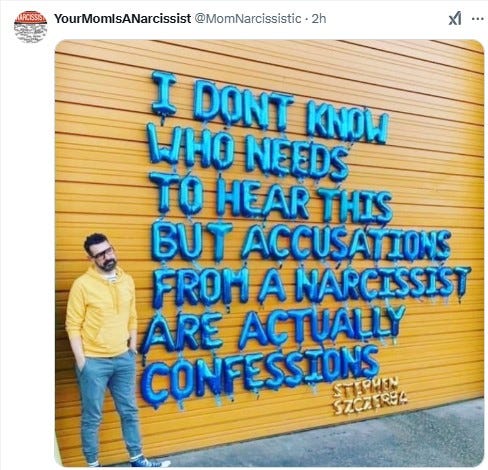
Task: Click the YourMomIsANarcissist display name
Action: point(122,19)
